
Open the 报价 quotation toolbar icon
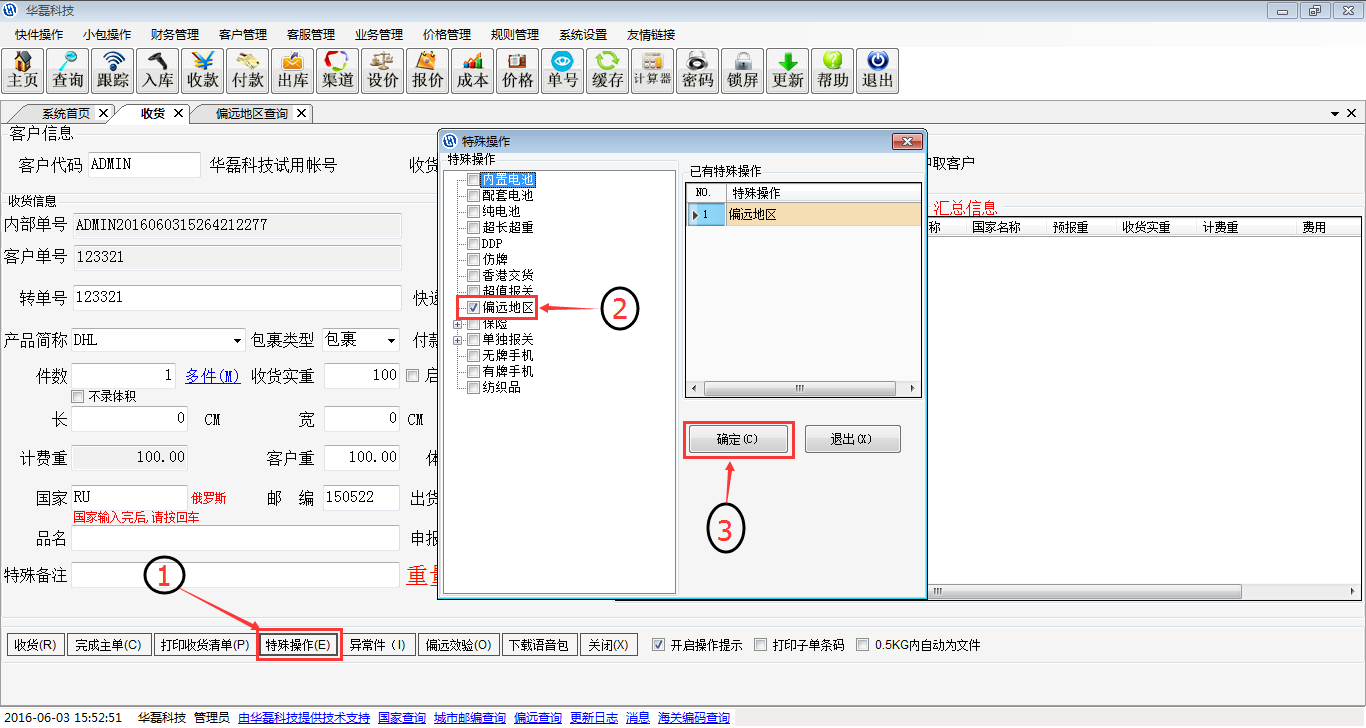coord(428,71)
